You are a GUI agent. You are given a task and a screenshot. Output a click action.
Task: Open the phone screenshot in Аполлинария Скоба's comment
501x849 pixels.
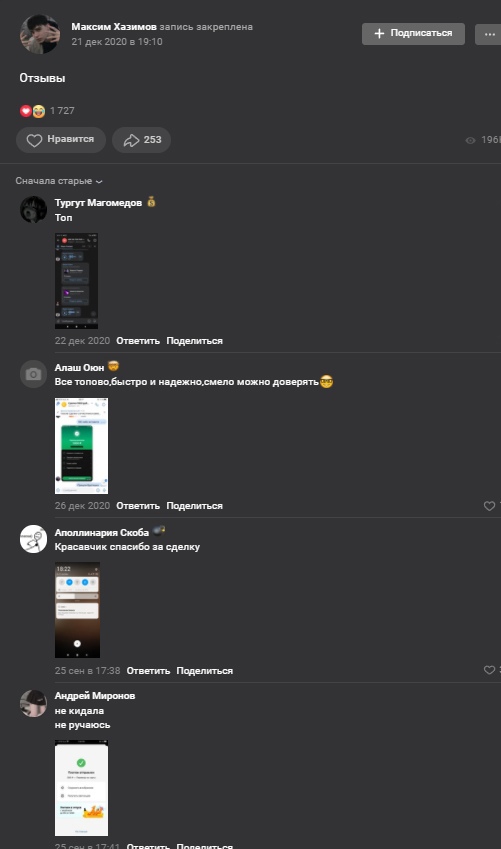pos(77,610)
